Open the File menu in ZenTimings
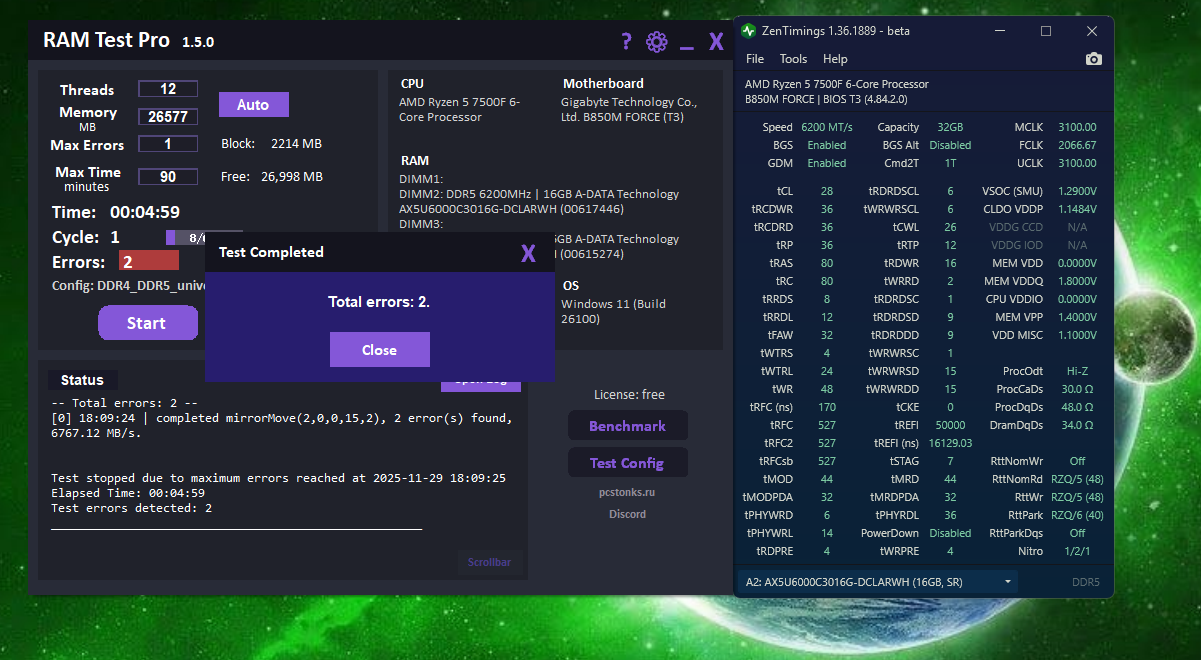 tap(755, 59)
